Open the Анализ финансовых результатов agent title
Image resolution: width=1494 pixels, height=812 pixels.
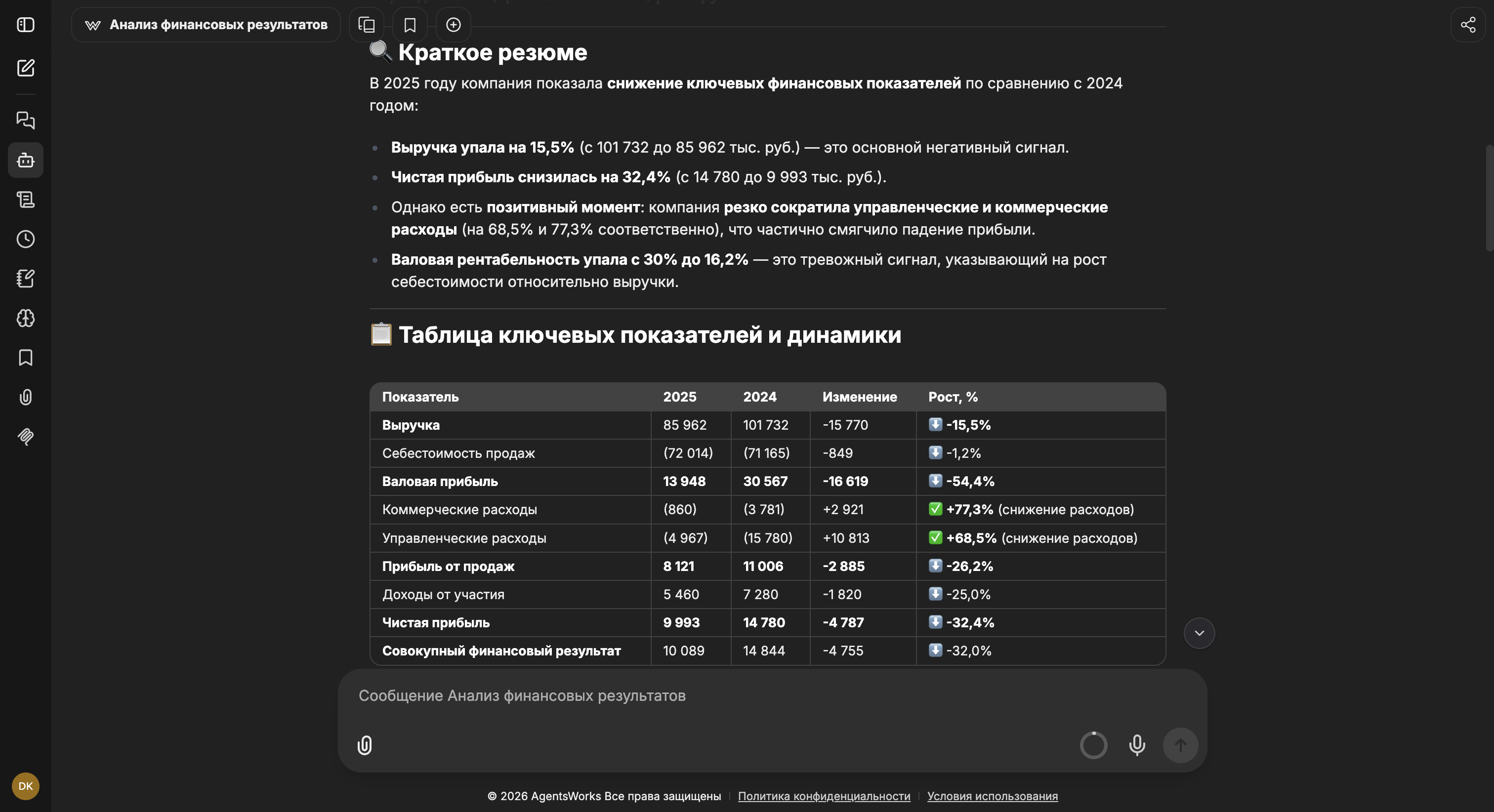(206, 25)
